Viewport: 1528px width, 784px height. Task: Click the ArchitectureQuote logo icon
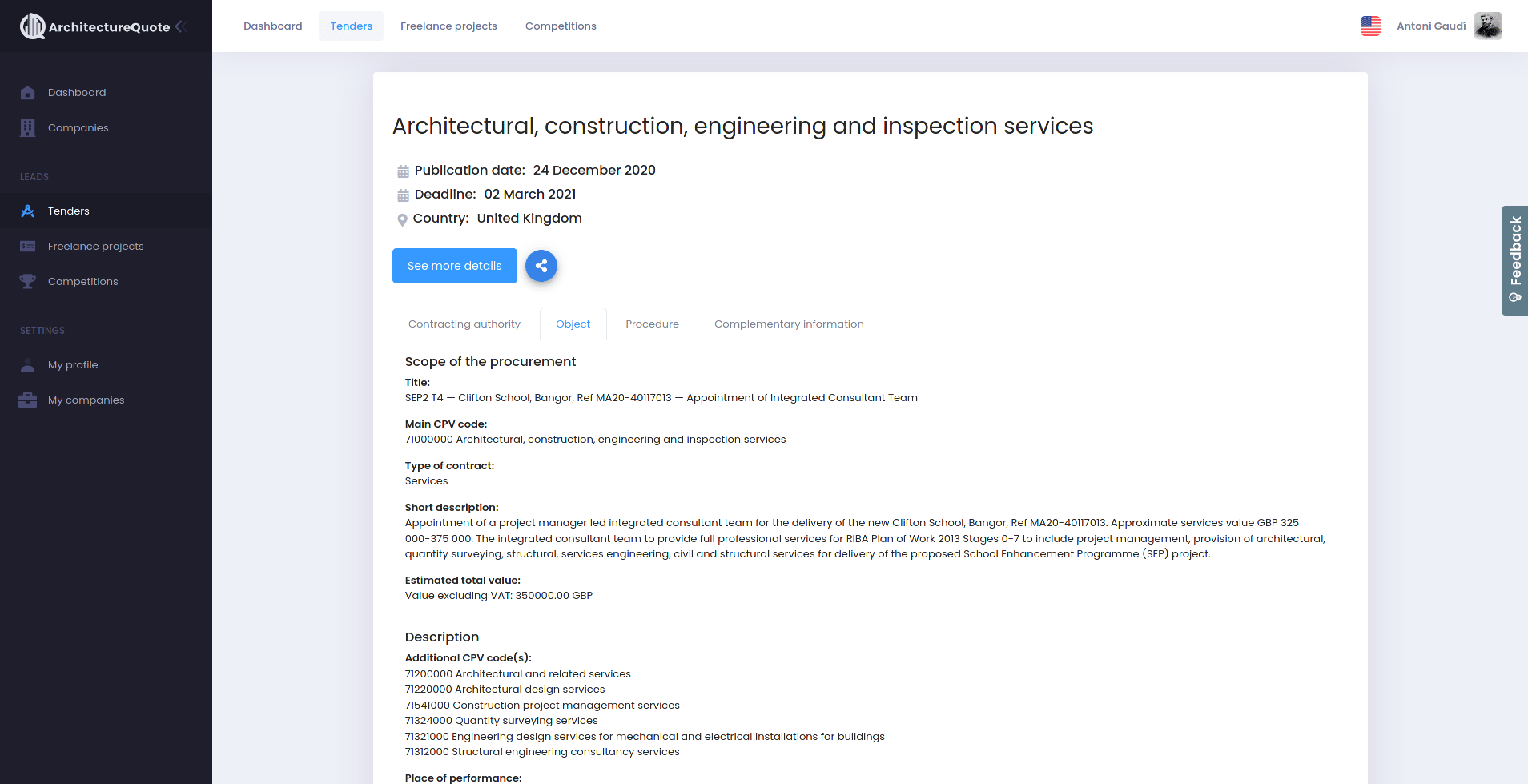(x=32, y=26)
